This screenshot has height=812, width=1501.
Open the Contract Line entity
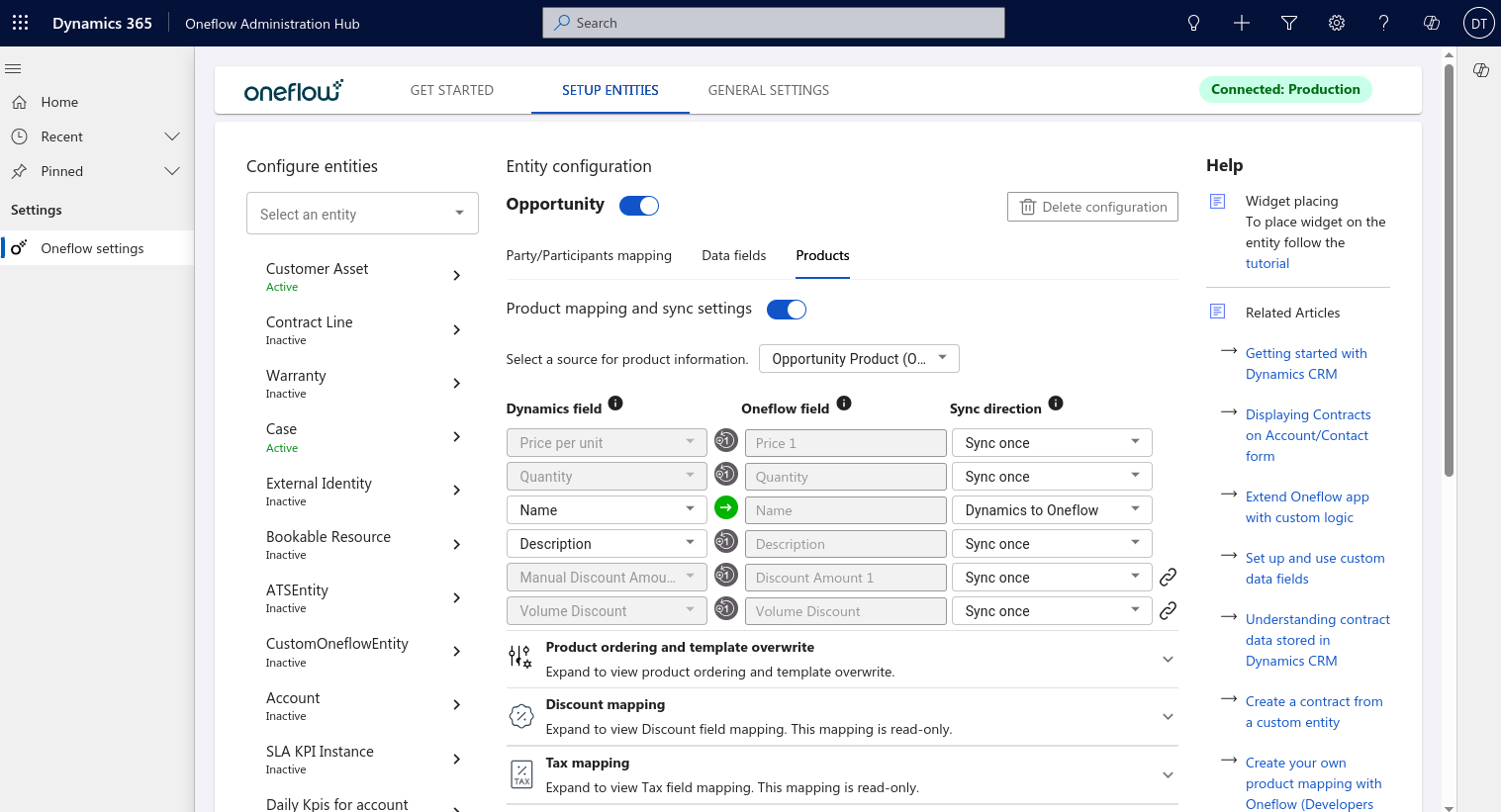click(x=362, y=329)
